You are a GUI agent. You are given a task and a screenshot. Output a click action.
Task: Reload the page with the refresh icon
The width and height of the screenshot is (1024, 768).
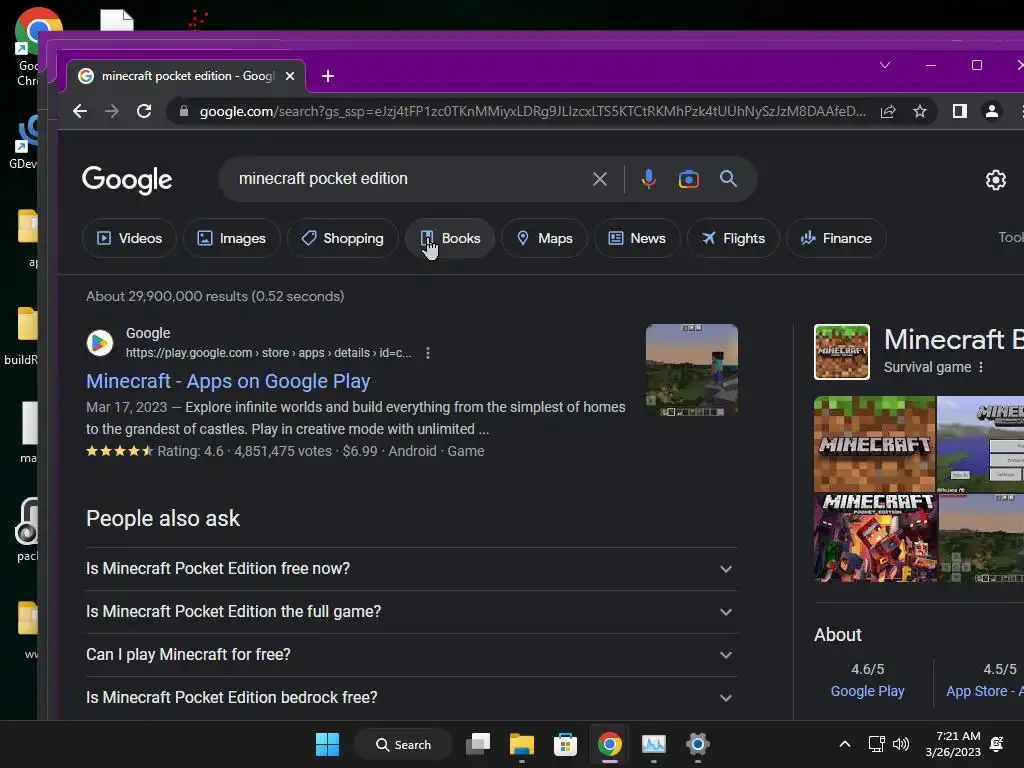point(144,112)
